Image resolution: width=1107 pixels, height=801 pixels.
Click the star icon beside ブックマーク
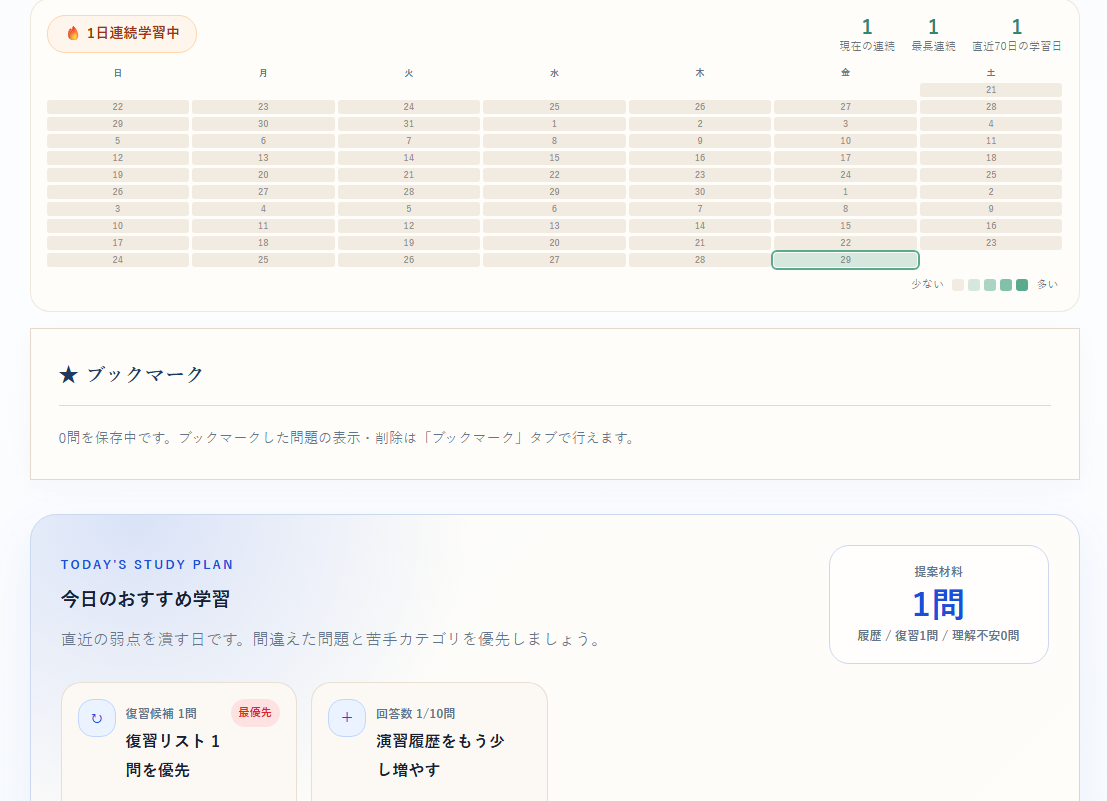pyautogui.click(x=68, y=375)
